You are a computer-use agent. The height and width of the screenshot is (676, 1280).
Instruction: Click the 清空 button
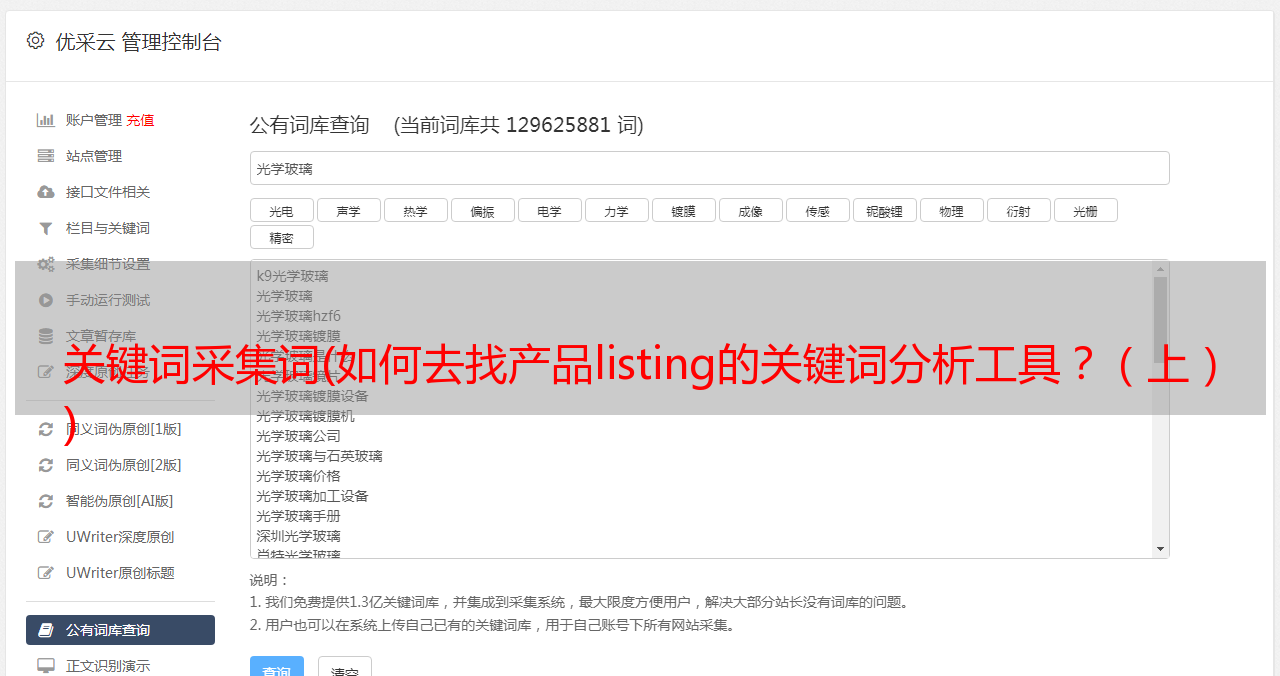click(345, 668)
